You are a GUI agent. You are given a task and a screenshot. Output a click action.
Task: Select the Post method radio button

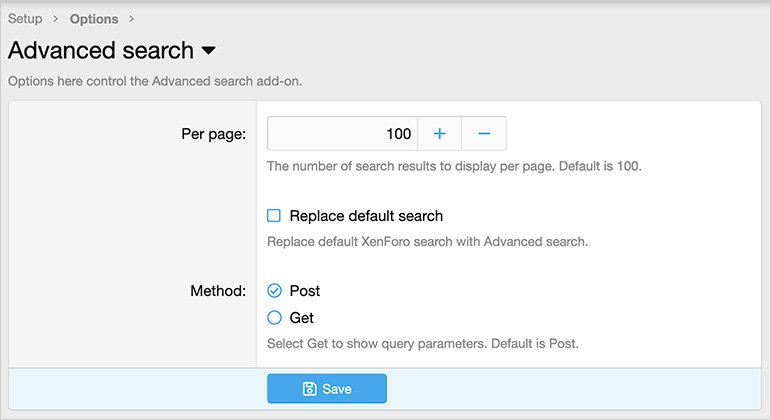coord(274,291)
